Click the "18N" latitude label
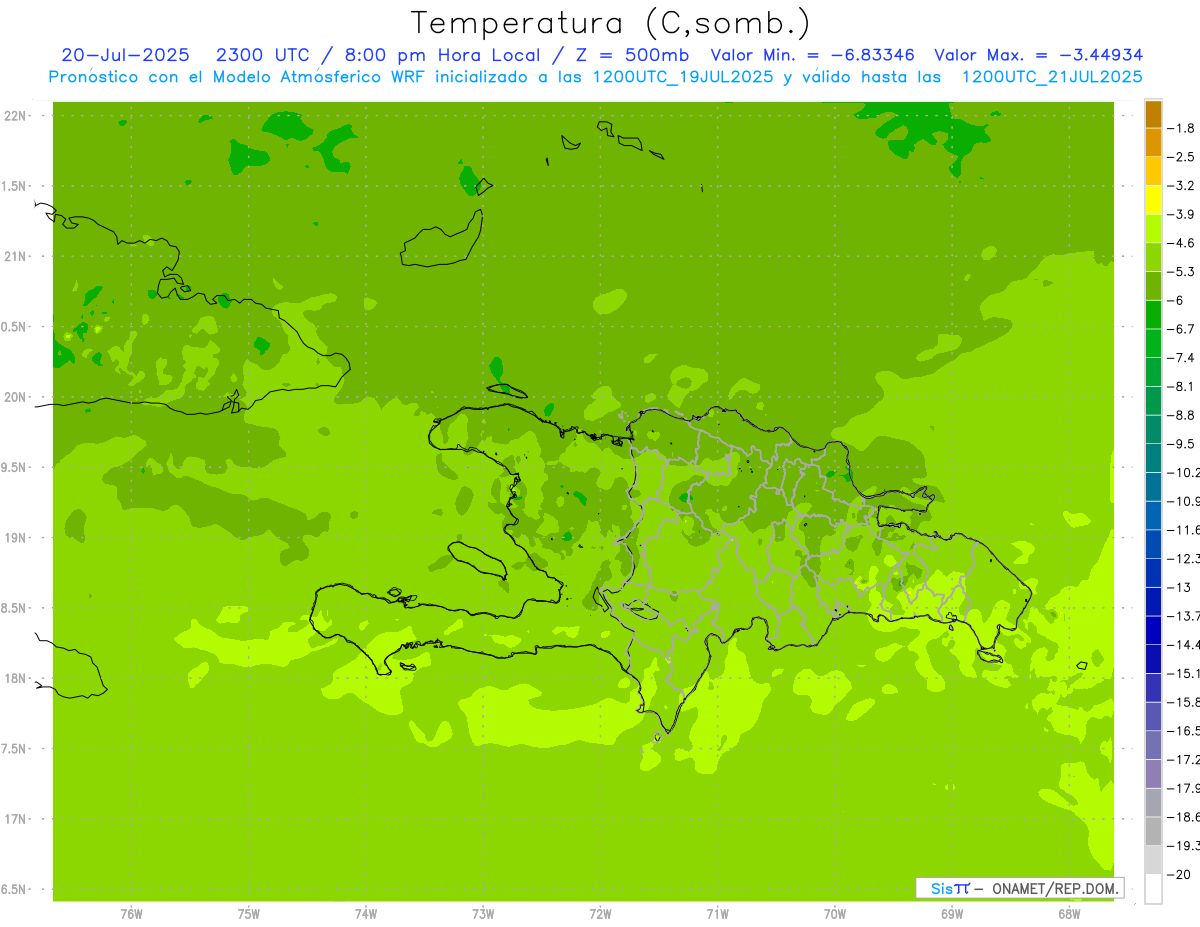1200x927 pixels. click(x=17, y=678)
